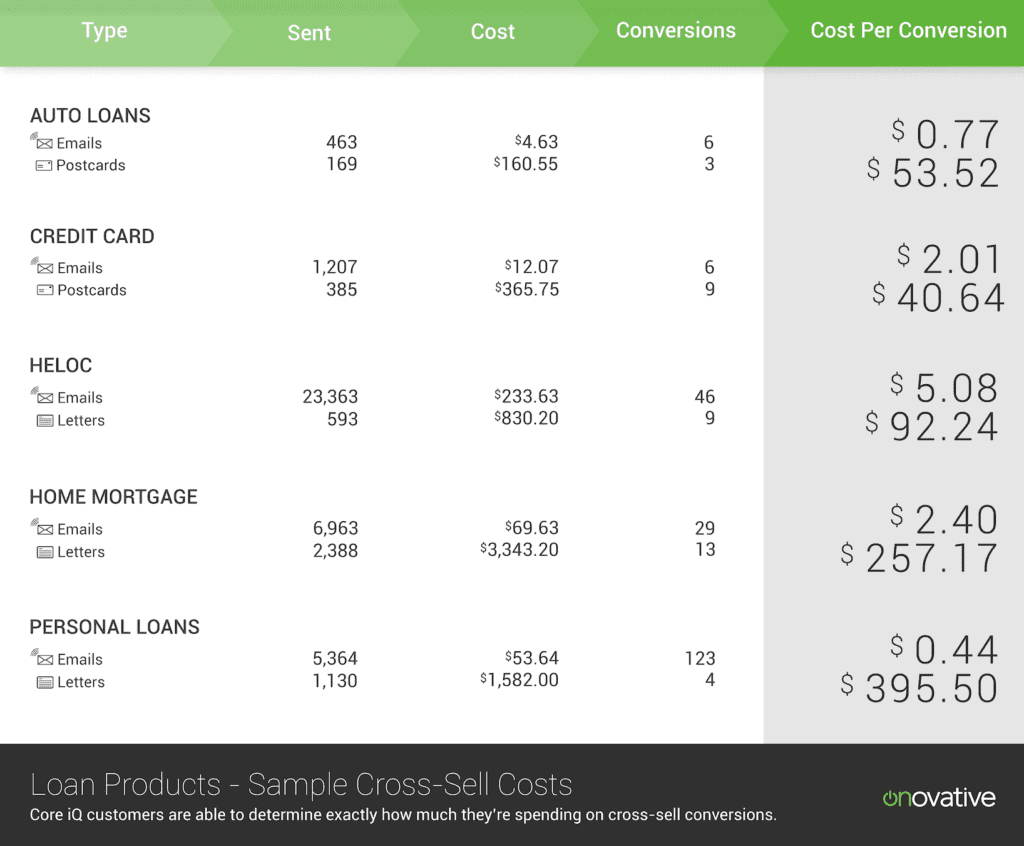The width and height of the screenshot is (1024, 846).
Task: Click the sent value 5,364
Action: (x=335, y=659)
